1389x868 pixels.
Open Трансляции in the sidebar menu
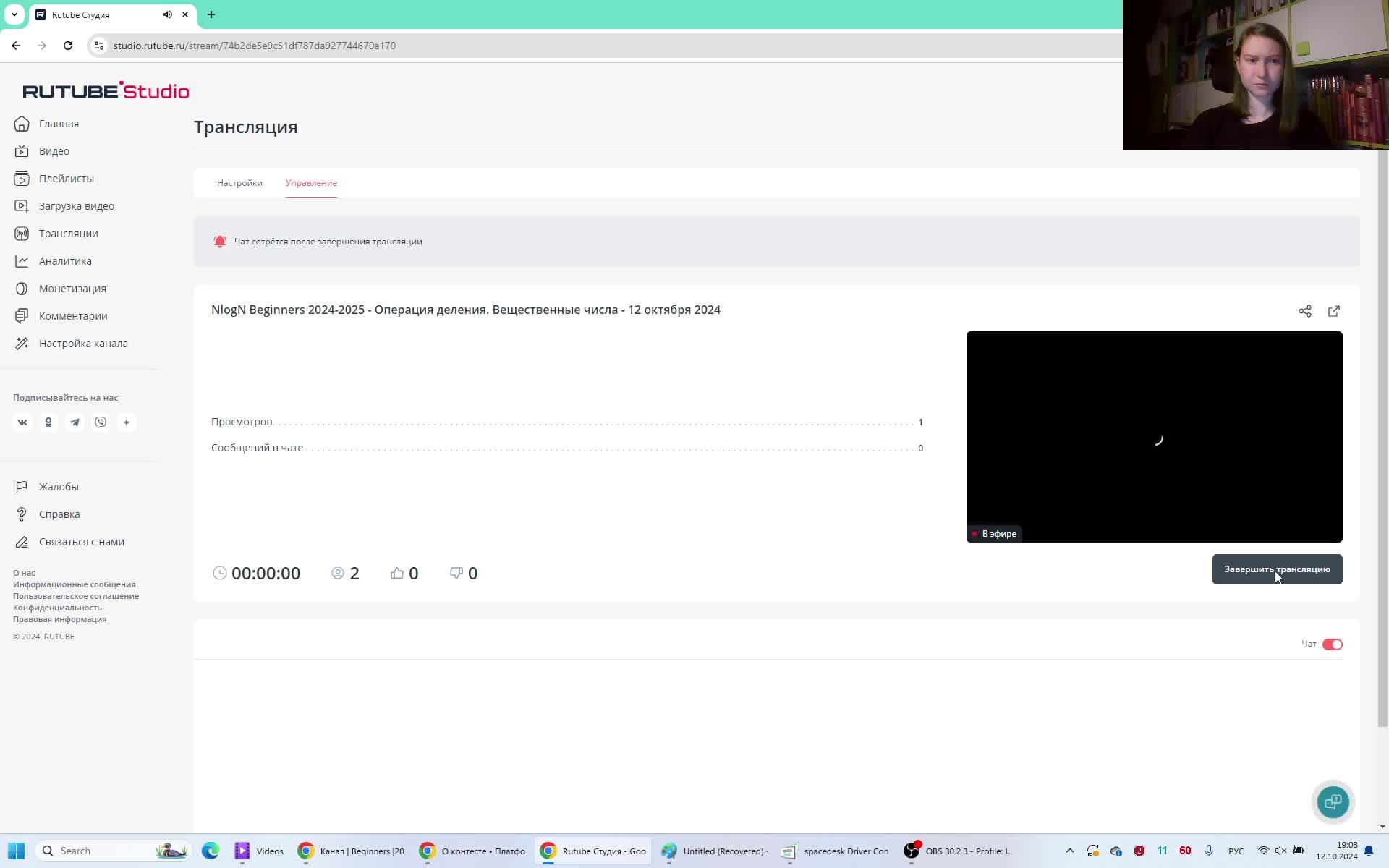(68, 234)
